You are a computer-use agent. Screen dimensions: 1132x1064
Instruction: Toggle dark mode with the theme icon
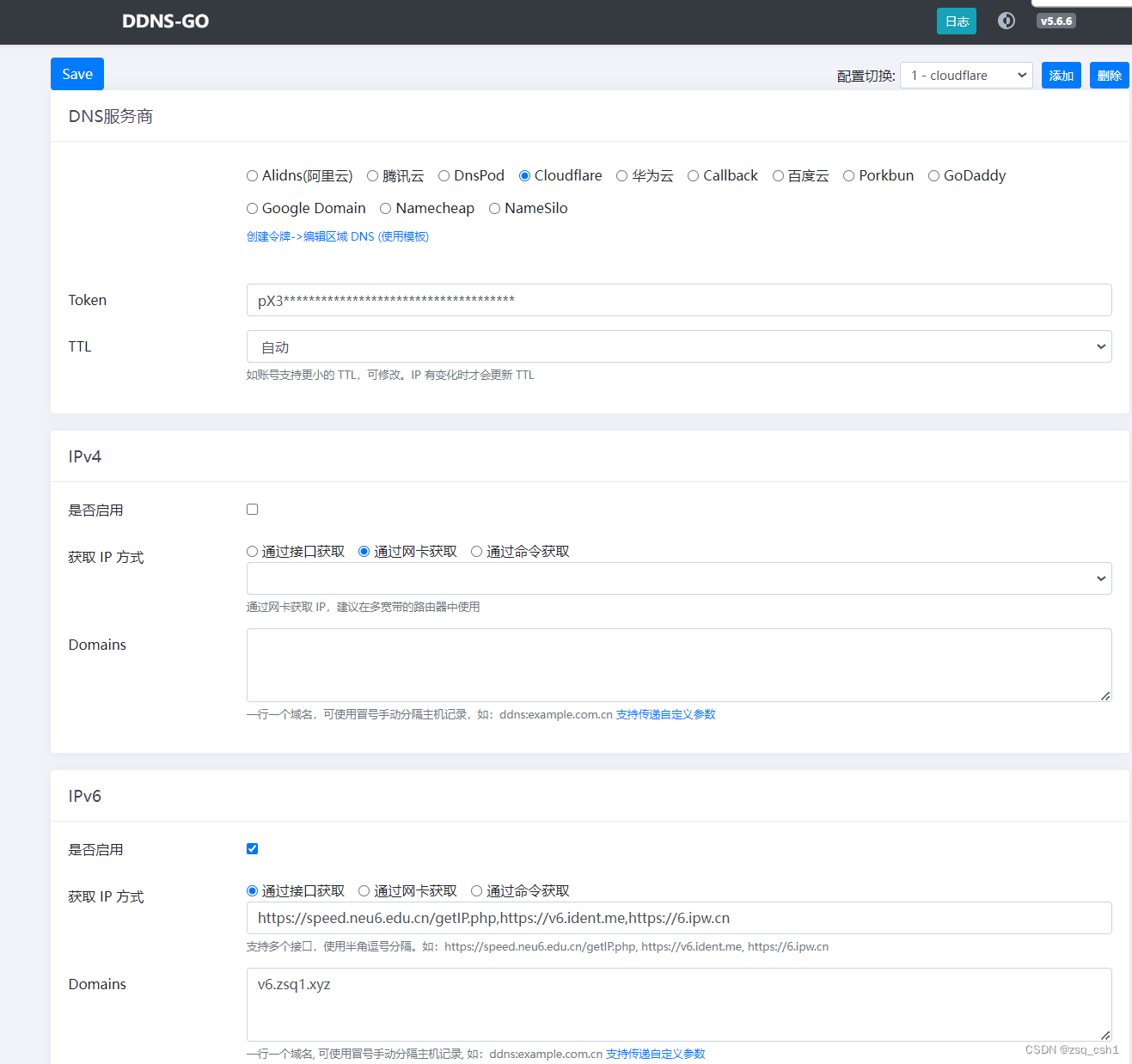1006,20
